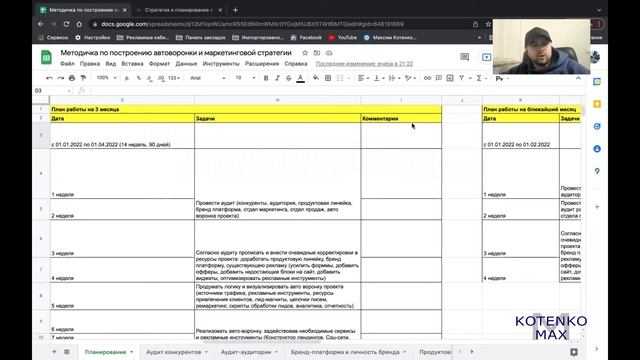This screenshot has height=360, width=640.
Task: Open Google Calendar in the side panel
Action: tap(597, 82)
